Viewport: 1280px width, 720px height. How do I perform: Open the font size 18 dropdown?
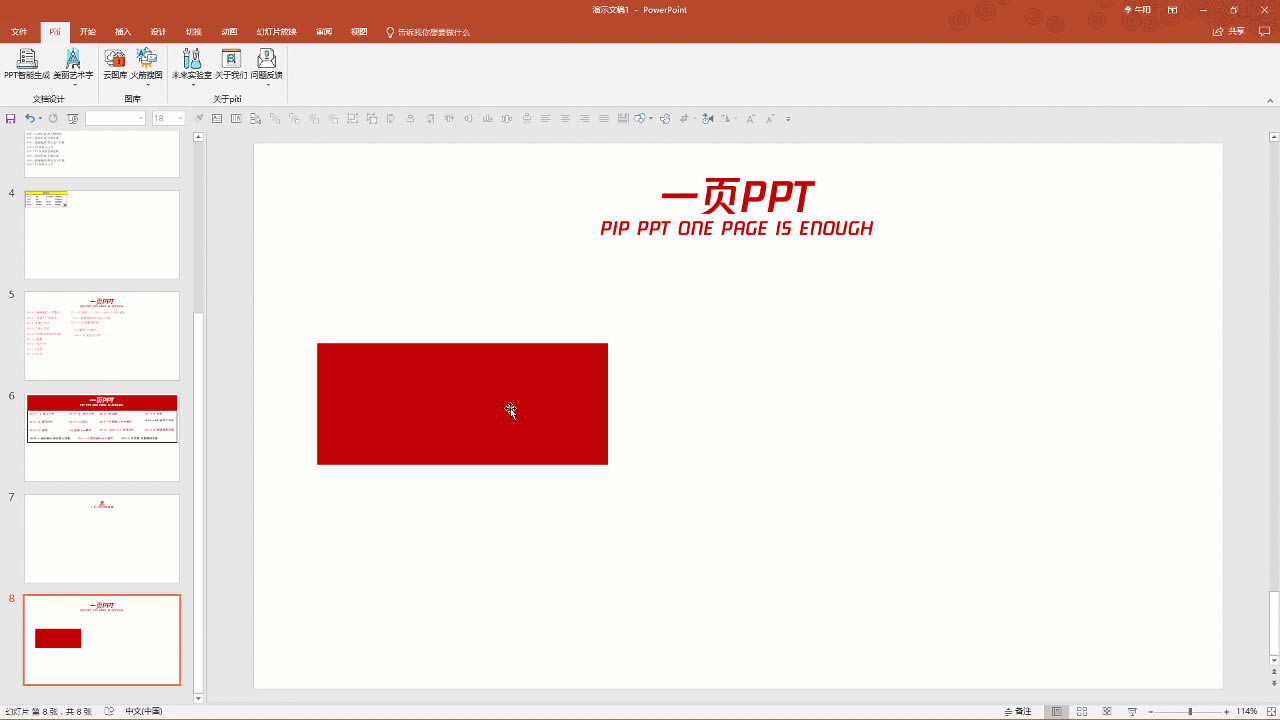(x=168, y=118)
